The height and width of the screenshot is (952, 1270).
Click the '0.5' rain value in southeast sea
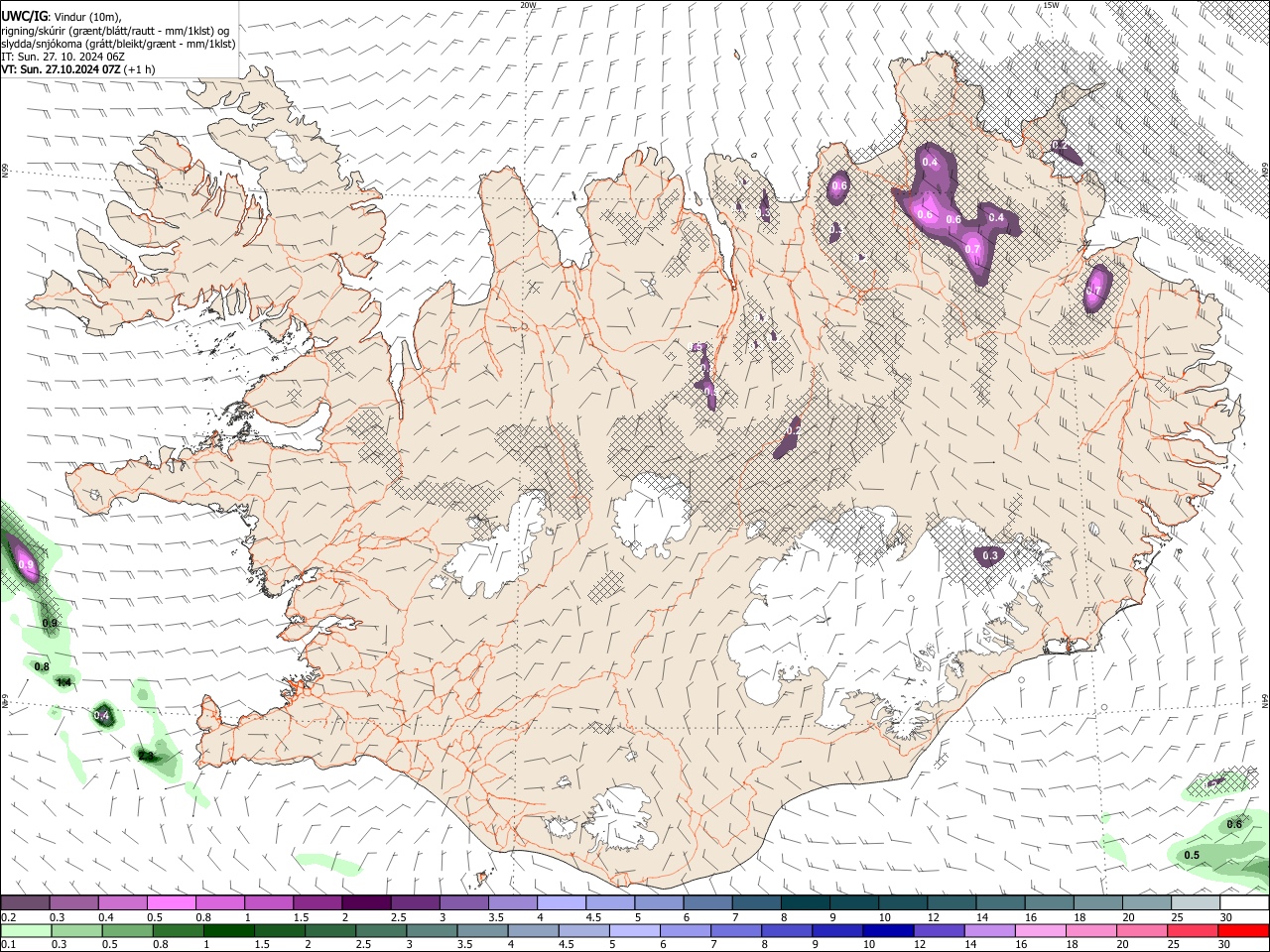(1193, 855)
